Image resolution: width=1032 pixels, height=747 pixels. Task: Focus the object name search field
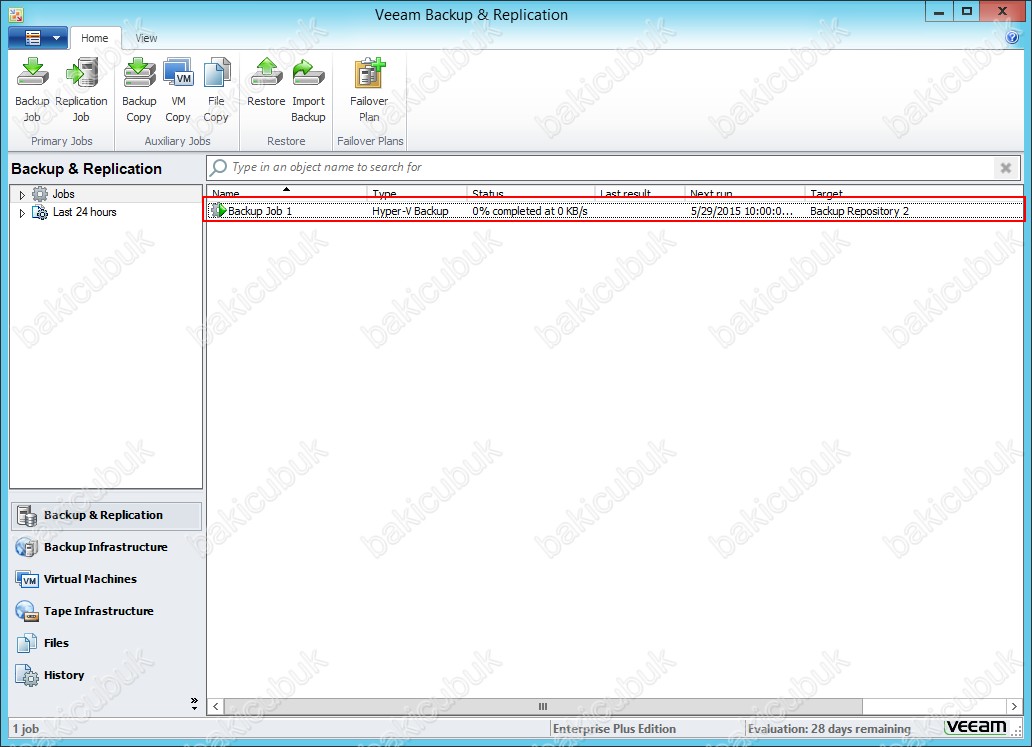612,167
